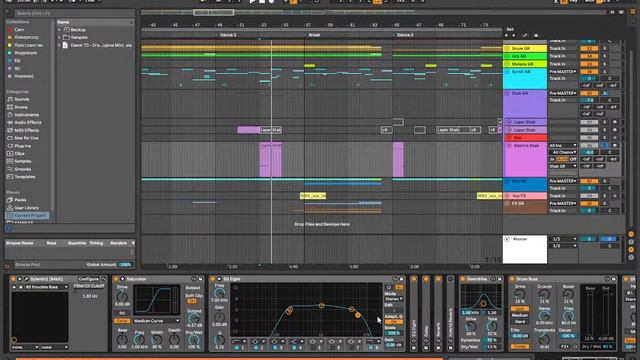Viewport: 640px width, 360px height.
Task: Adjust the EQ Eight Freq knob
Action: pos(219,293)
